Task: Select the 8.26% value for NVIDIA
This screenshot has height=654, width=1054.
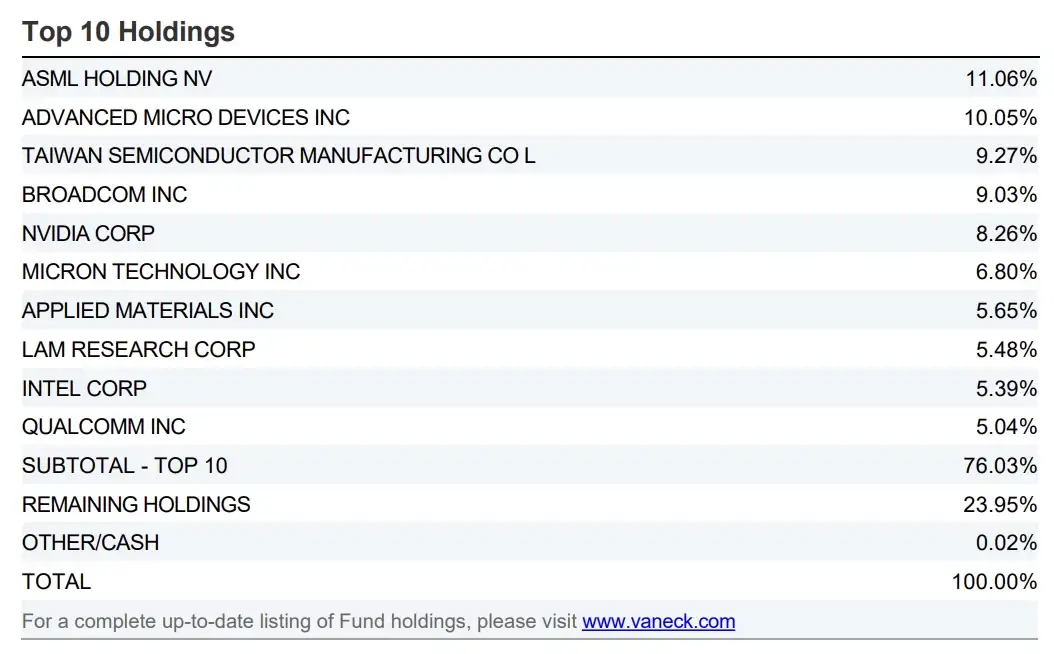Action: [1006, 233]
